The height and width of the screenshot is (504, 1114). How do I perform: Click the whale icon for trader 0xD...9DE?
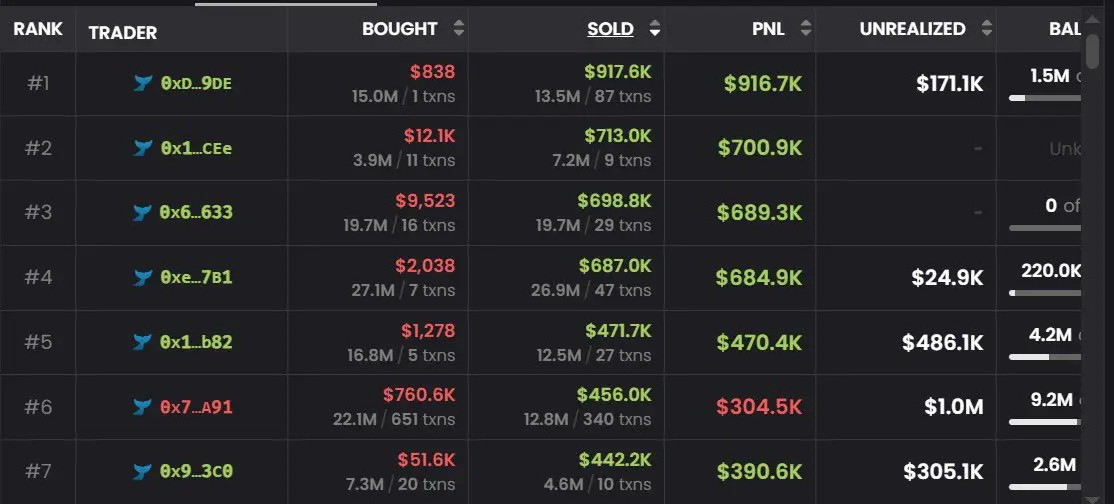(144, 84)
